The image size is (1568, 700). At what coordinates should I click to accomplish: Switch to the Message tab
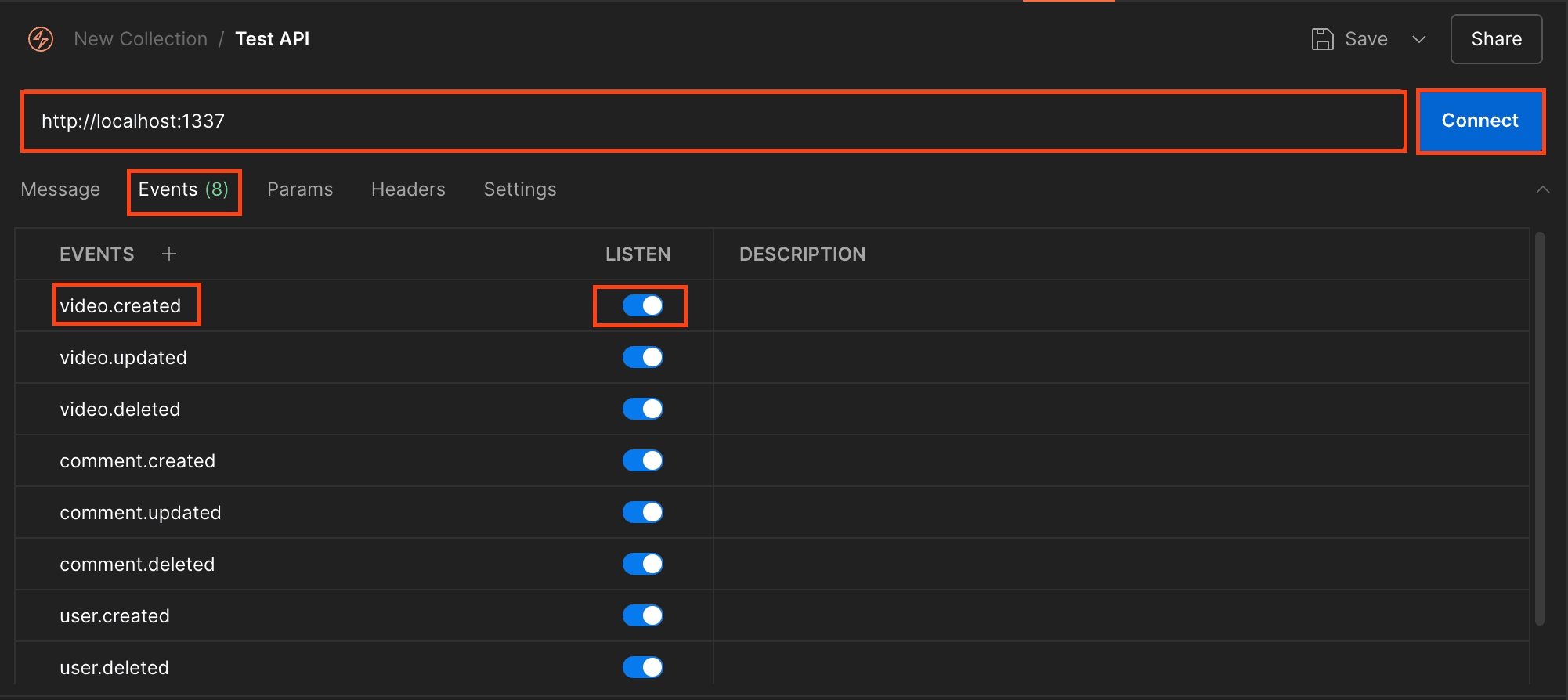click(x=60, y=189)
